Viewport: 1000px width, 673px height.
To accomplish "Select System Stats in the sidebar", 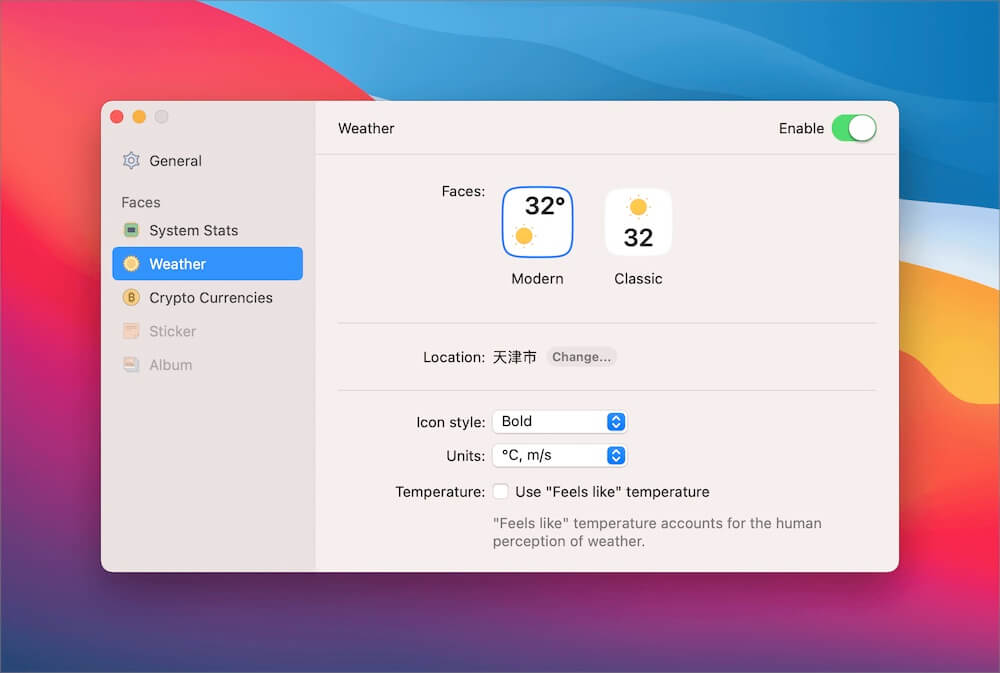I will pos(193,231).
